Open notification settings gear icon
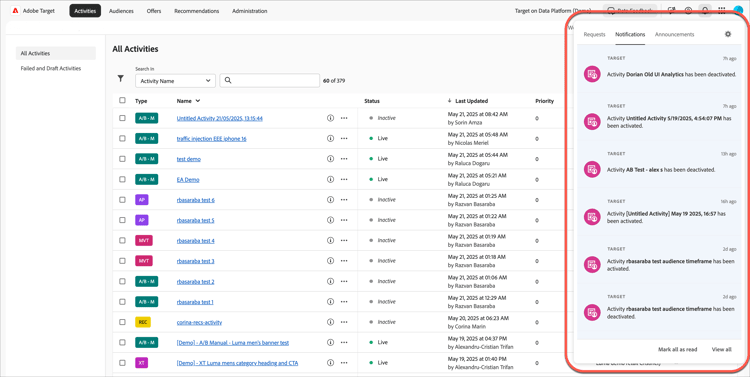Viewport: 750px width, 377px height. pyautogui.click(x=728, y=34)
